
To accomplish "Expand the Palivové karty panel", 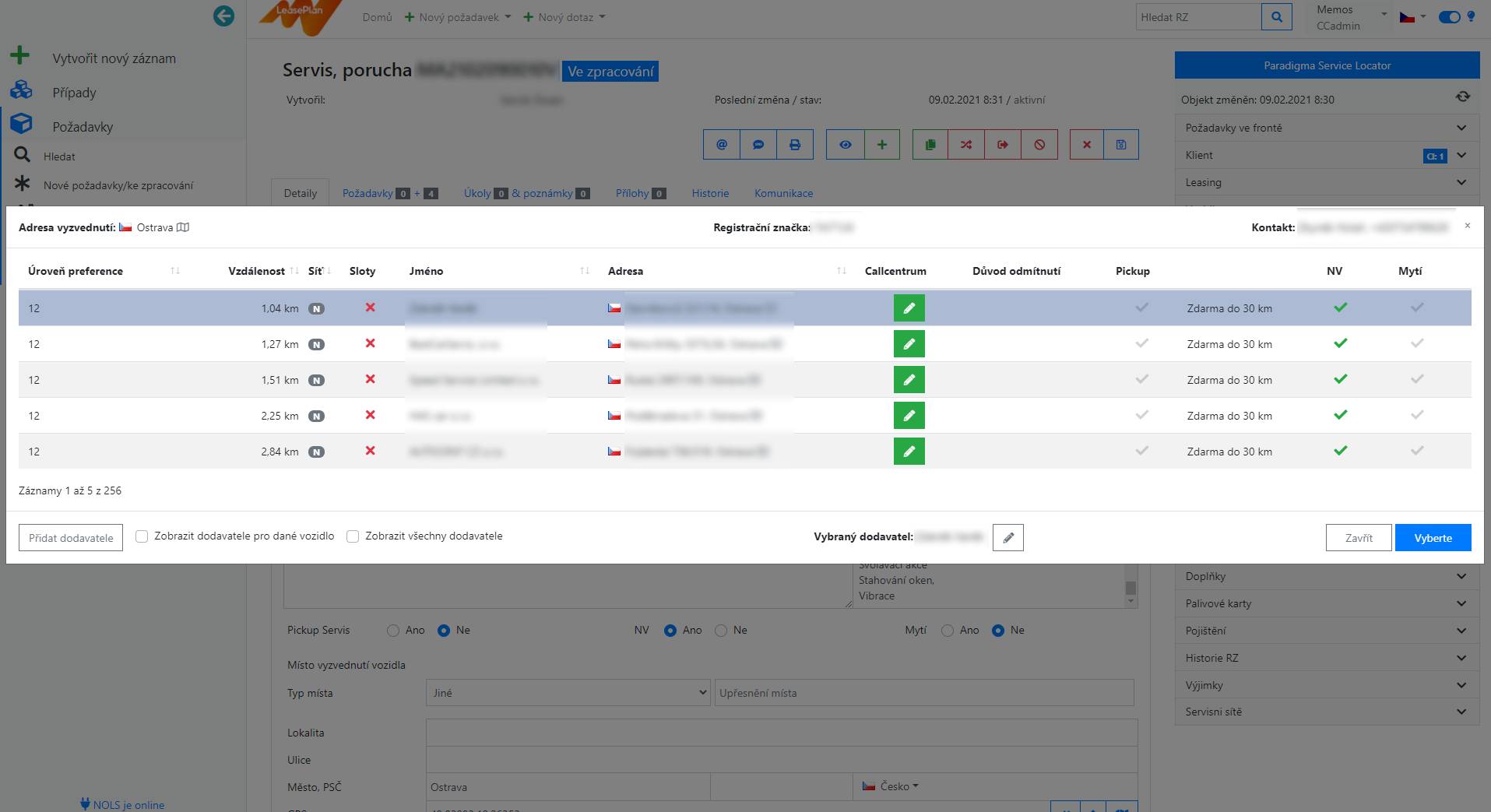I will (1327, 603).
